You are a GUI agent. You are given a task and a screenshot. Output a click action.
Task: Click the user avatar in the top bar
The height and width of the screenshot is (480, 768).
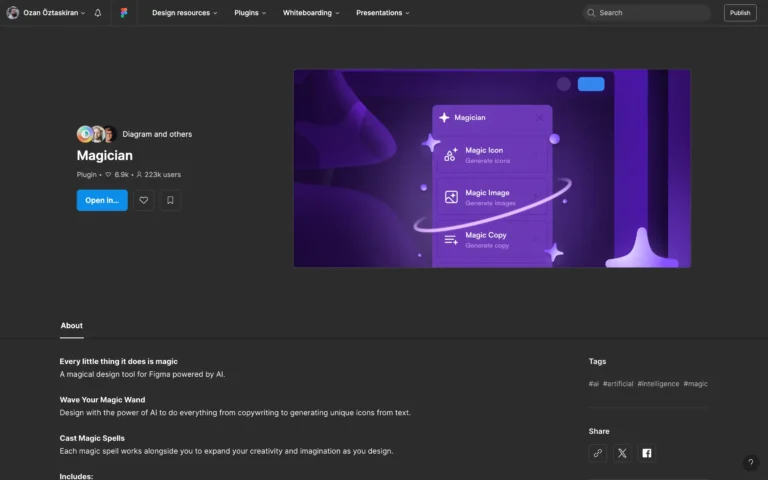coord(13,13)
